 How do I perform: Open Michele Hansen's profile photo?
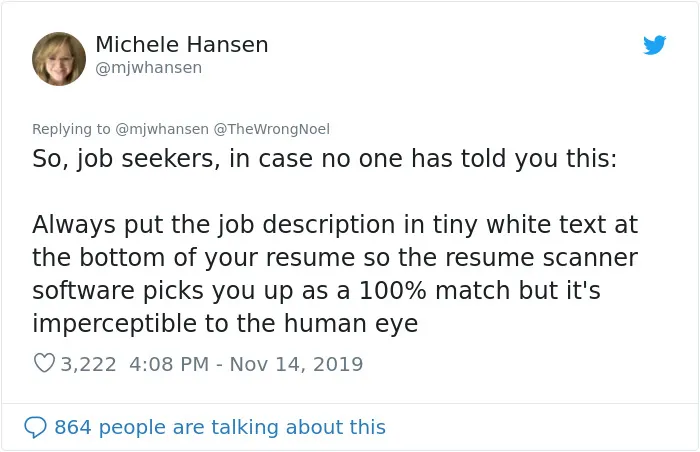[x=58, y=59]
